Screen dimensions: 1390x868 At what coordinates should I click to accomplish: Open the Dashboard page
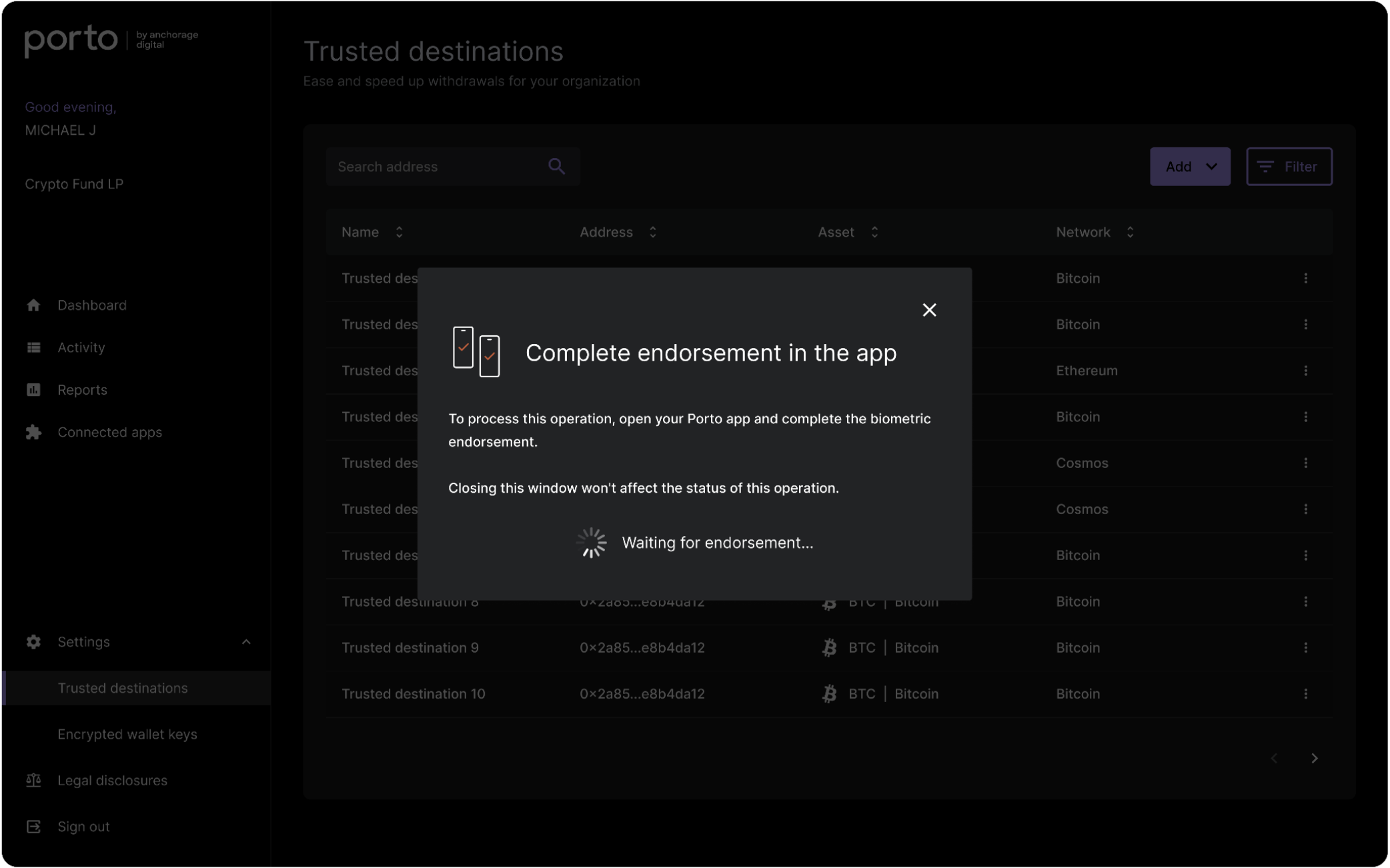pos(92,305)
